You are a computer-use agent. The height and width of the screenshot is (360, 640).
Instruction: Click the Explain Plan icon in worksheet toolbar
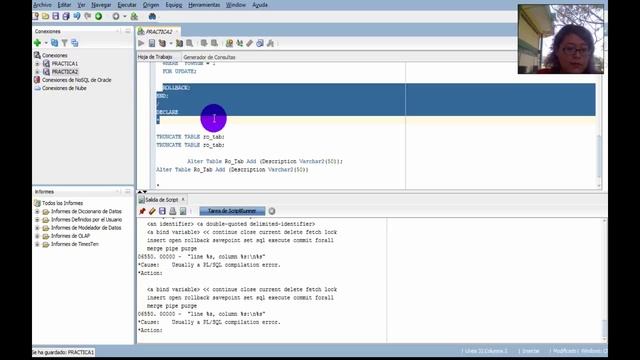[162, 43]
